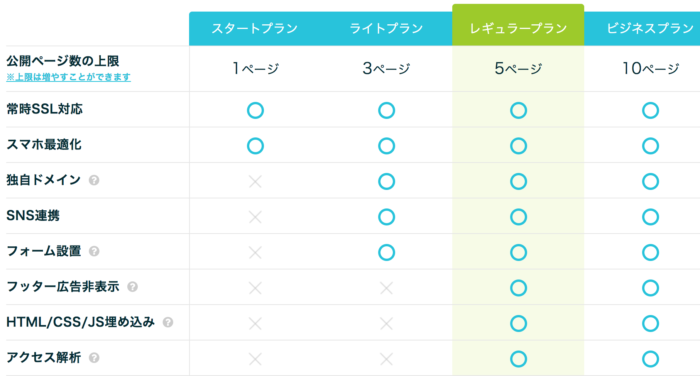Select the スタートプラン column header

(255, 29)
